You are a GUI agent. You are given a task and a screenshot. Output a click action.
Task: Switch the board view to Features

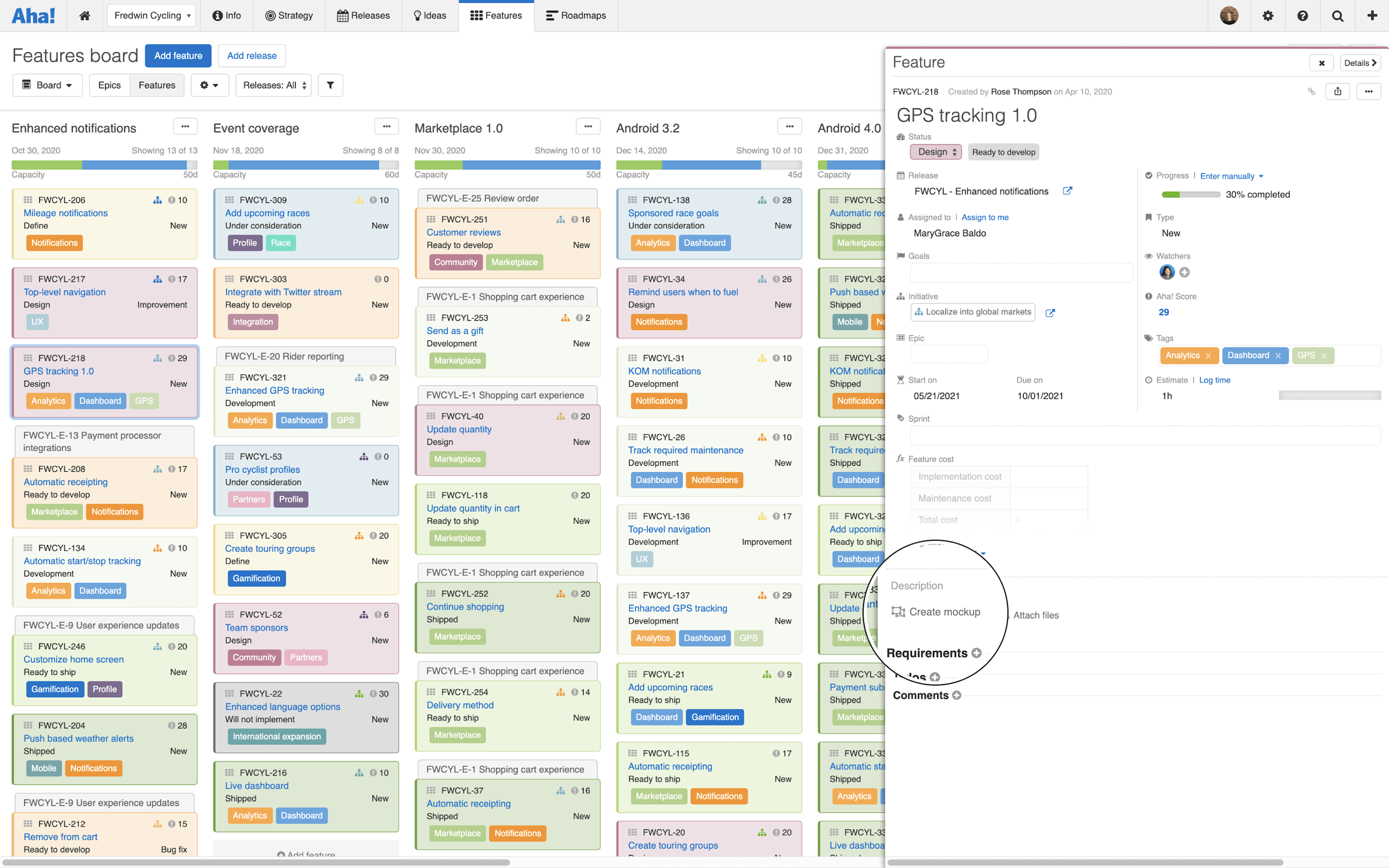(156, 85)
